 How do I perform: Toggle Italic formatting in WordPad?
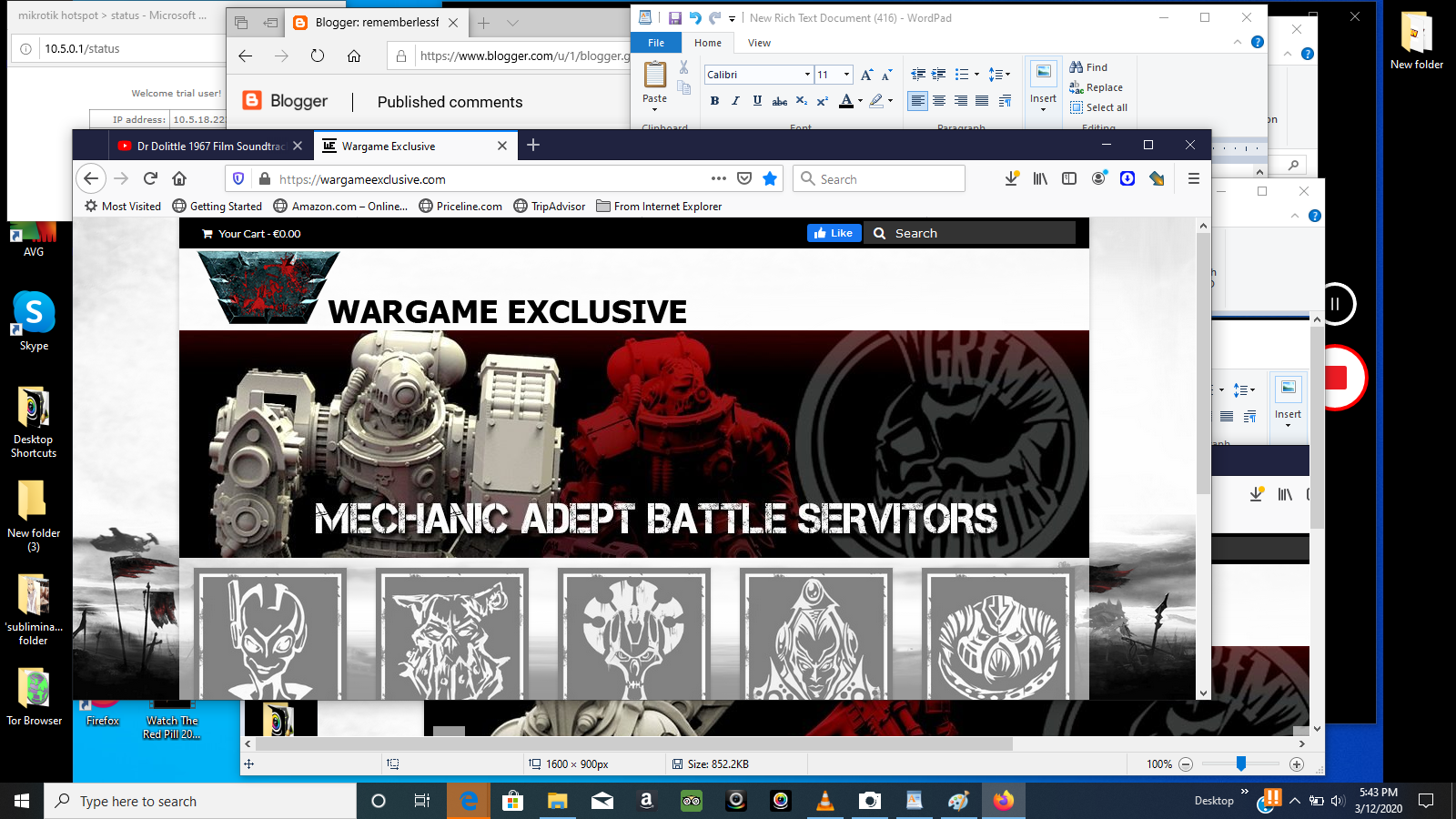click(x=735, y=101)
